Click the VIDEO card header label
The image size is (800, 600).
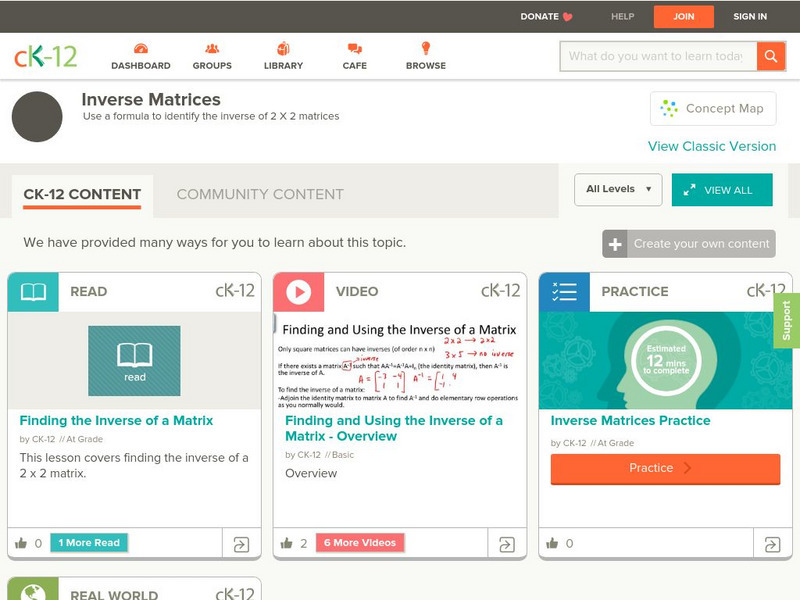[357, 292]
